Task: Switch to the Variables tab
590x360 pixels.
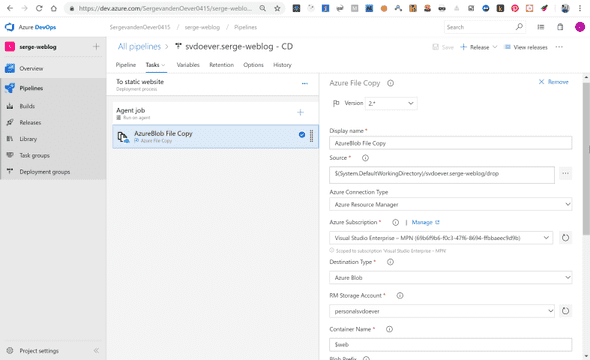Action: [x=188, y=65]
